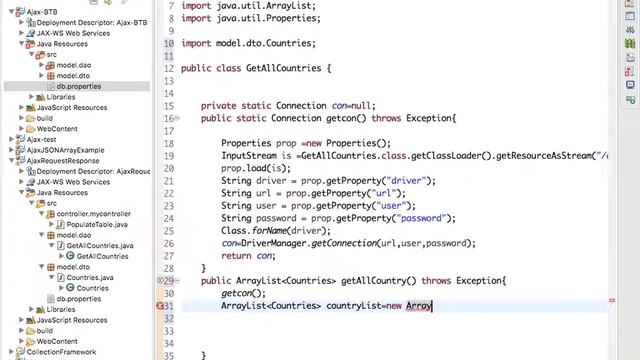Click the green map-like icon in the right trim
The image size is (640, 360).
[630, 43]
